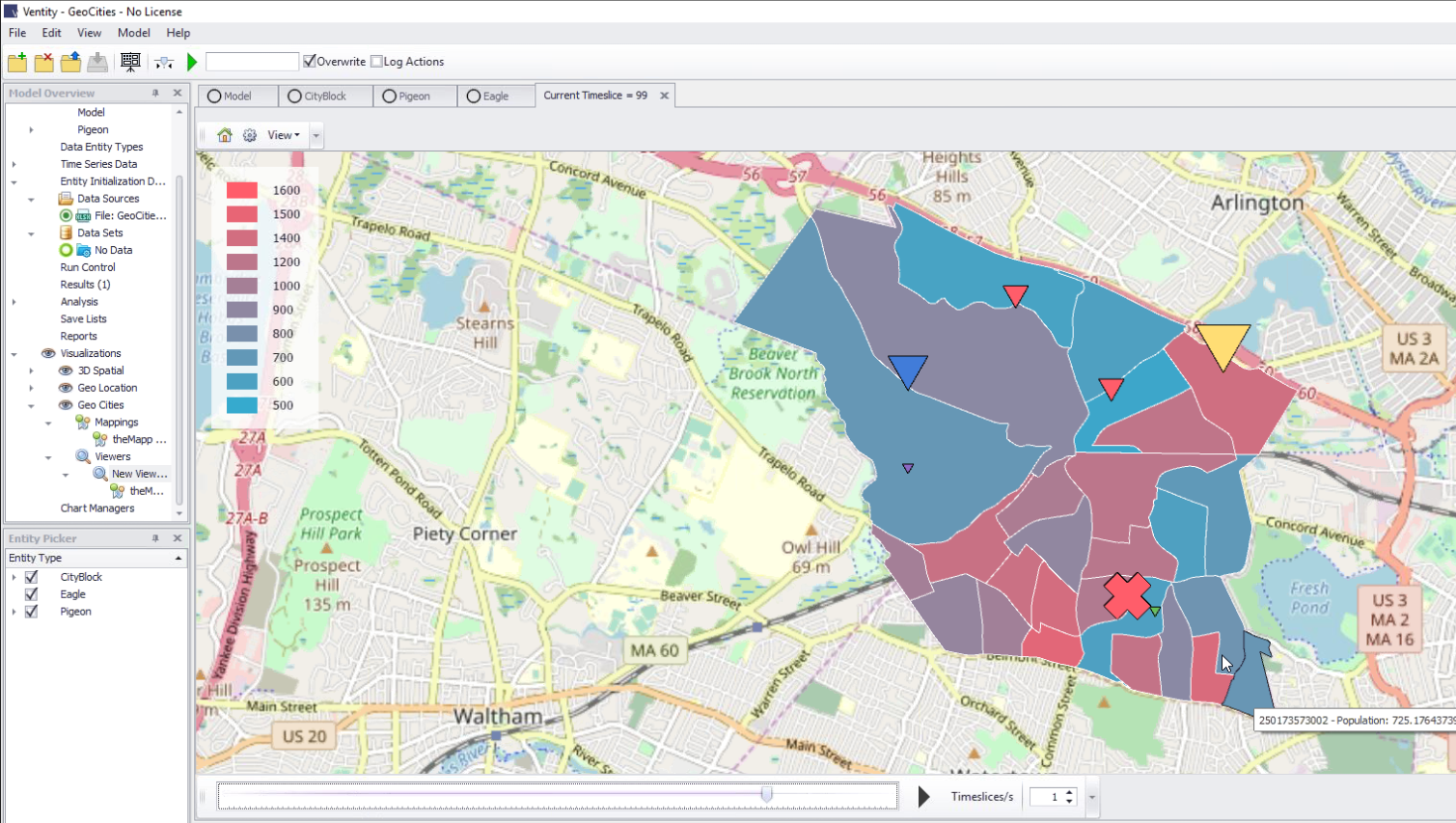Collapse the Visualizations tree node
Screen dimensions: 1456x823
coord(14,354)
